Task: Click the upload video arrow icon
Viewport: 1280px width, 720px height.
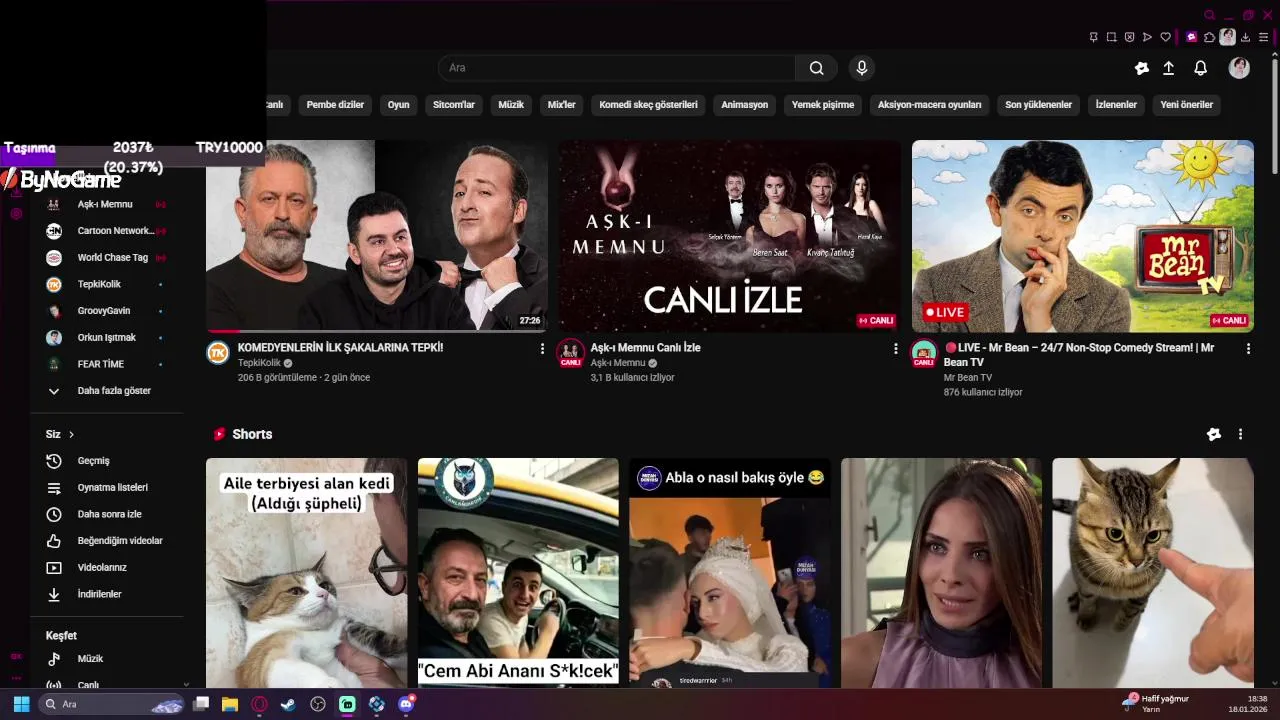Action: [x=1168, y=68]
